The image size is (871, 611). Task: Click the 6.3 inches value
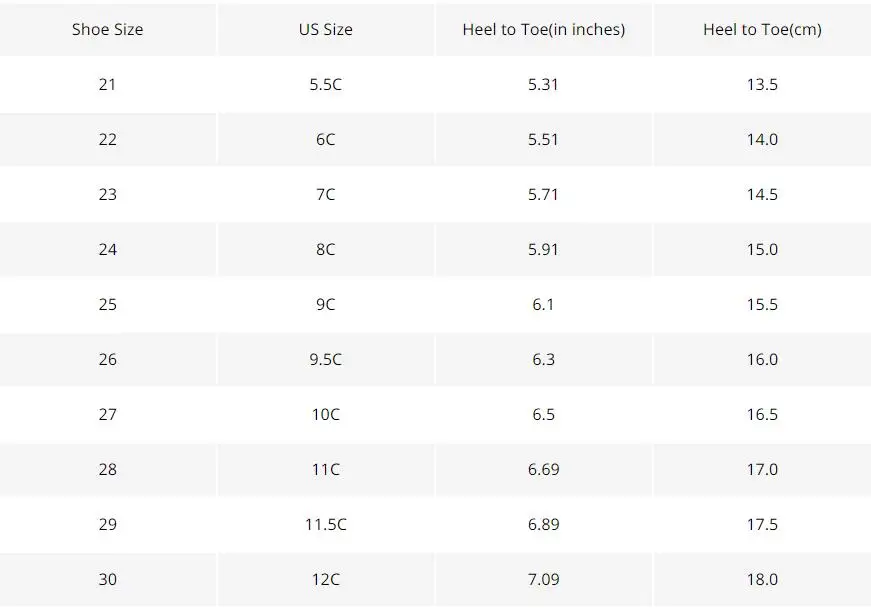click(x=543, y=359)
